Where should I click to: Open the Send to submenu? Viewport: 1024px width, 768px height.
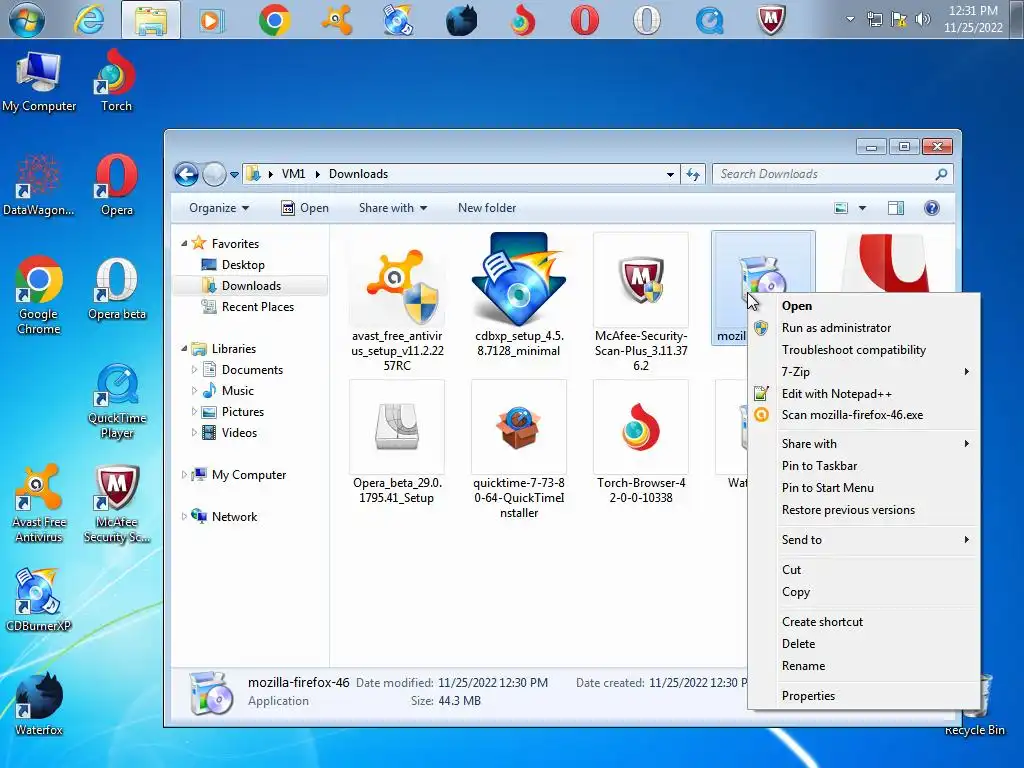863,540
